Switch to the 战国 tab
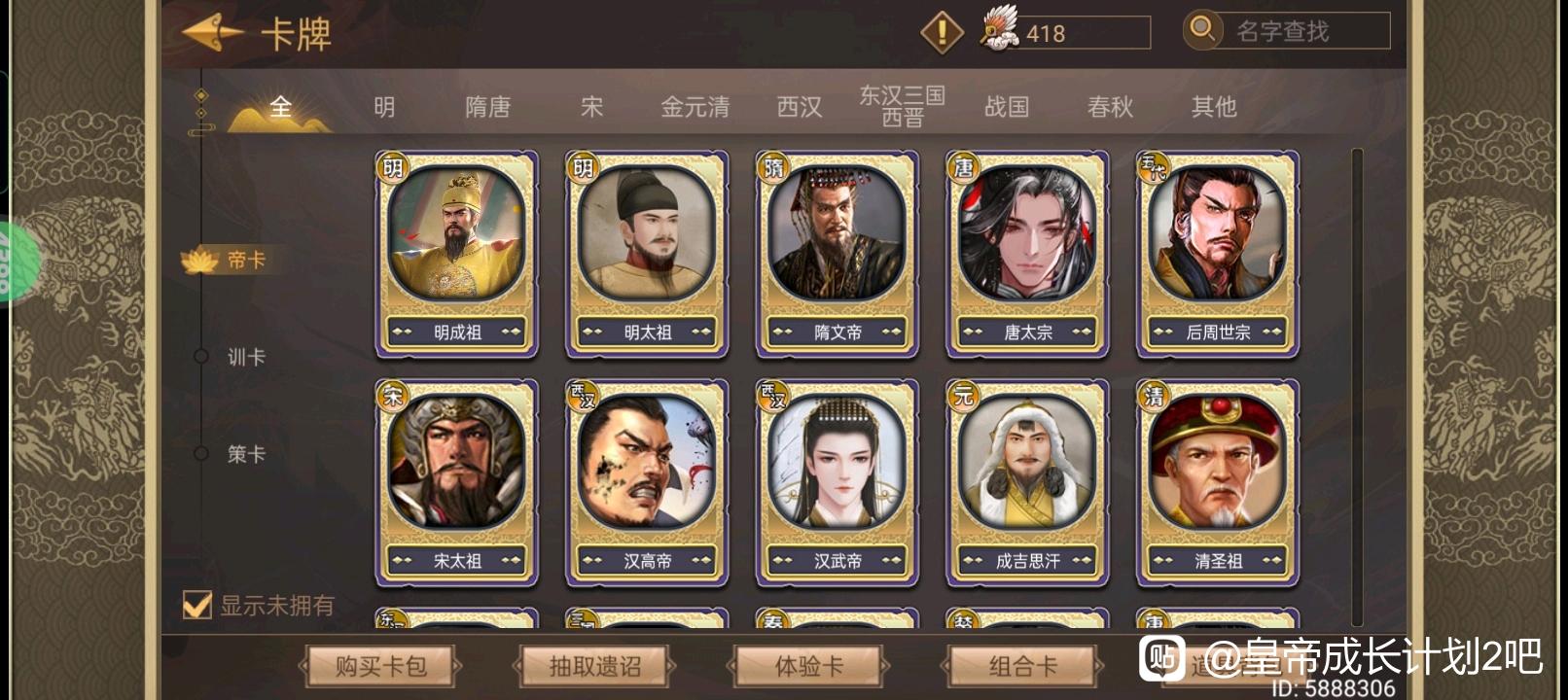Viewport: 1568px width, 700px height. pos(1007,106)
